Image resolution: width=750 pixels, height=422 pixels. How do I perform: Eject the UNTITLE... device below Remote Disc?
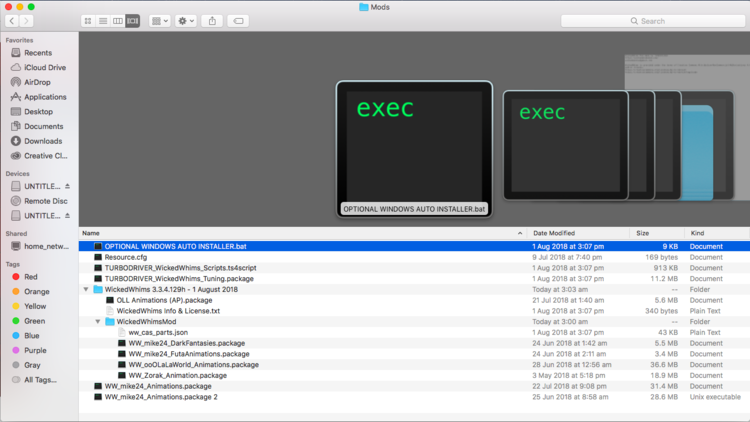click(67, 216)
